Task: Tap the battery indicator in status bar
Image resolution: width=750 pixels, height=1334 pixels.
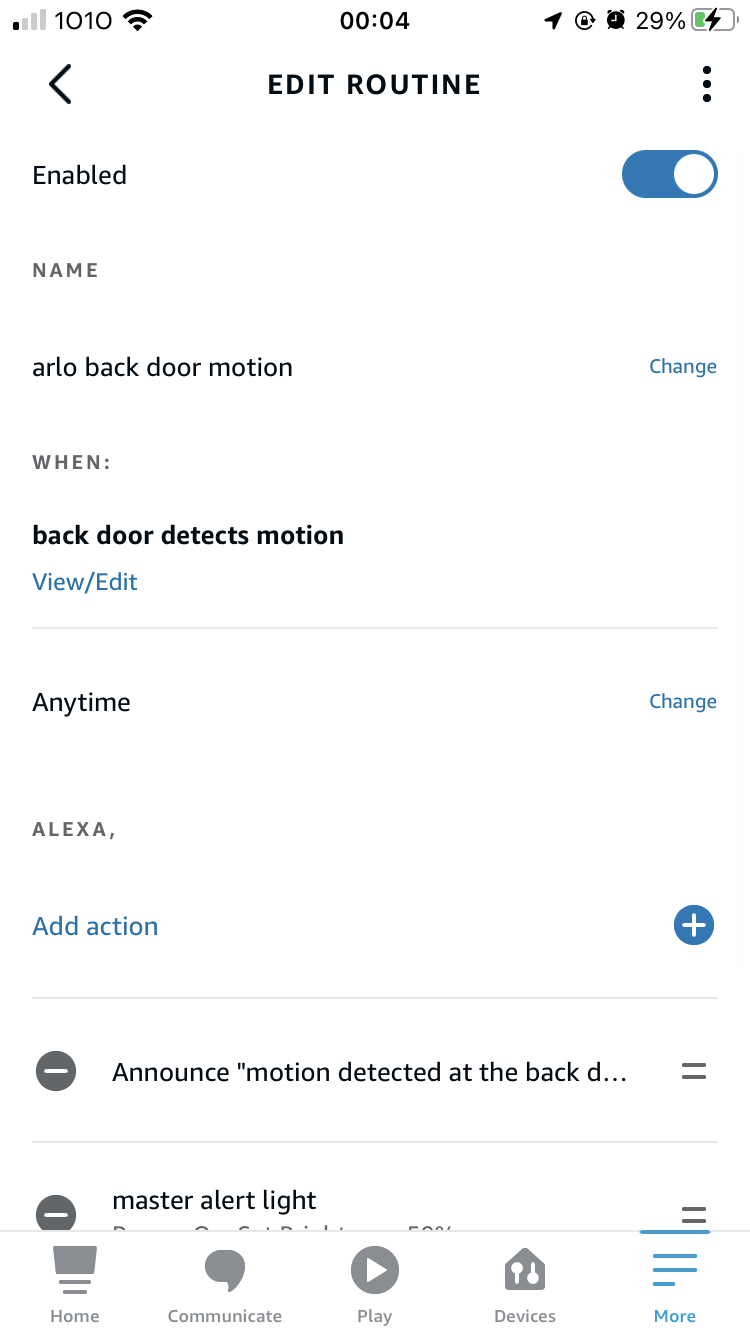Action: coord(712,20)
